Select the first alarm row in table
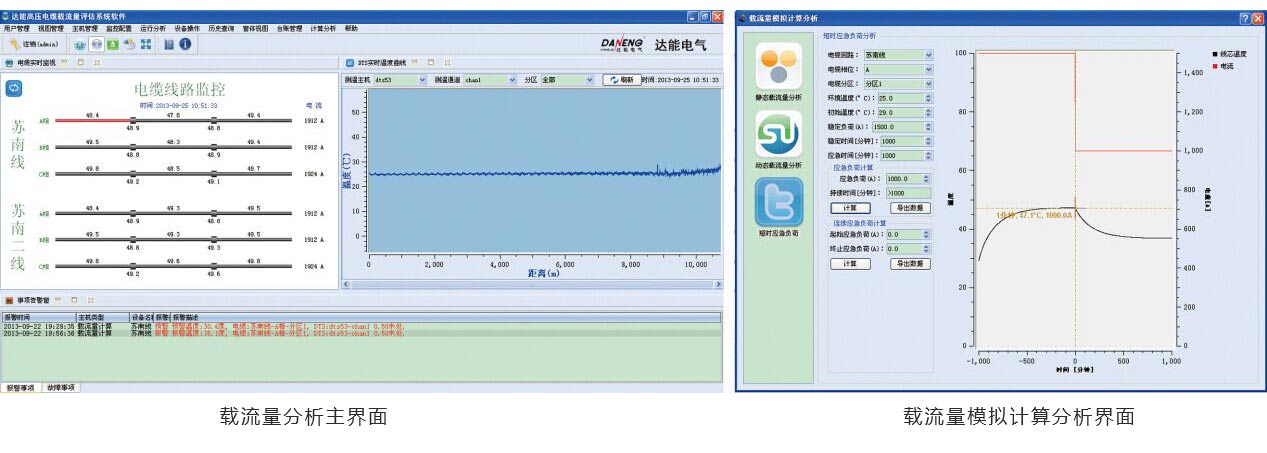 pyautogui.click(x=200, y=326)
